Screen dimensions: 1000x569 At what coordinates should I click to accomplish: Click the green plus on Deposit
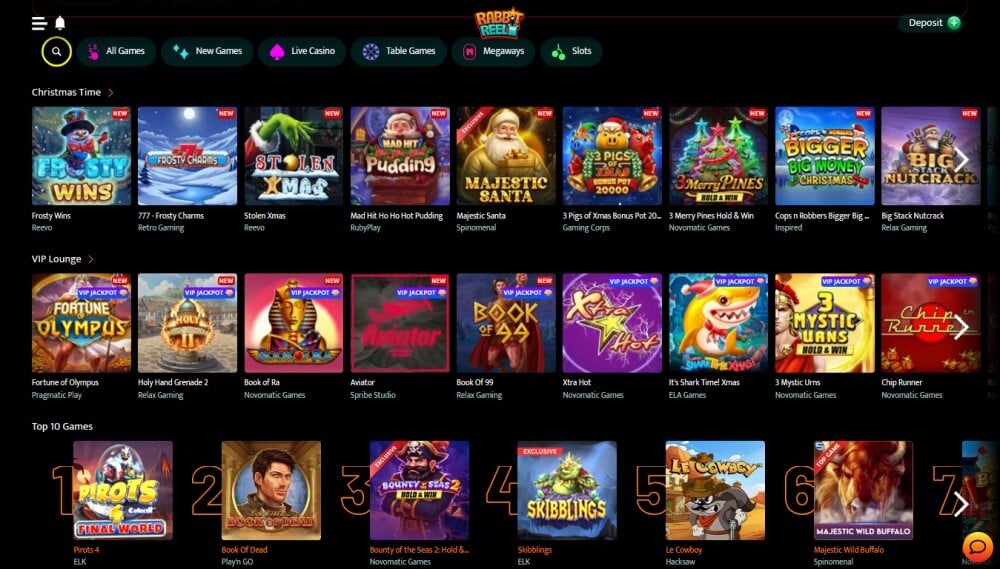click(x=953, y=23)
